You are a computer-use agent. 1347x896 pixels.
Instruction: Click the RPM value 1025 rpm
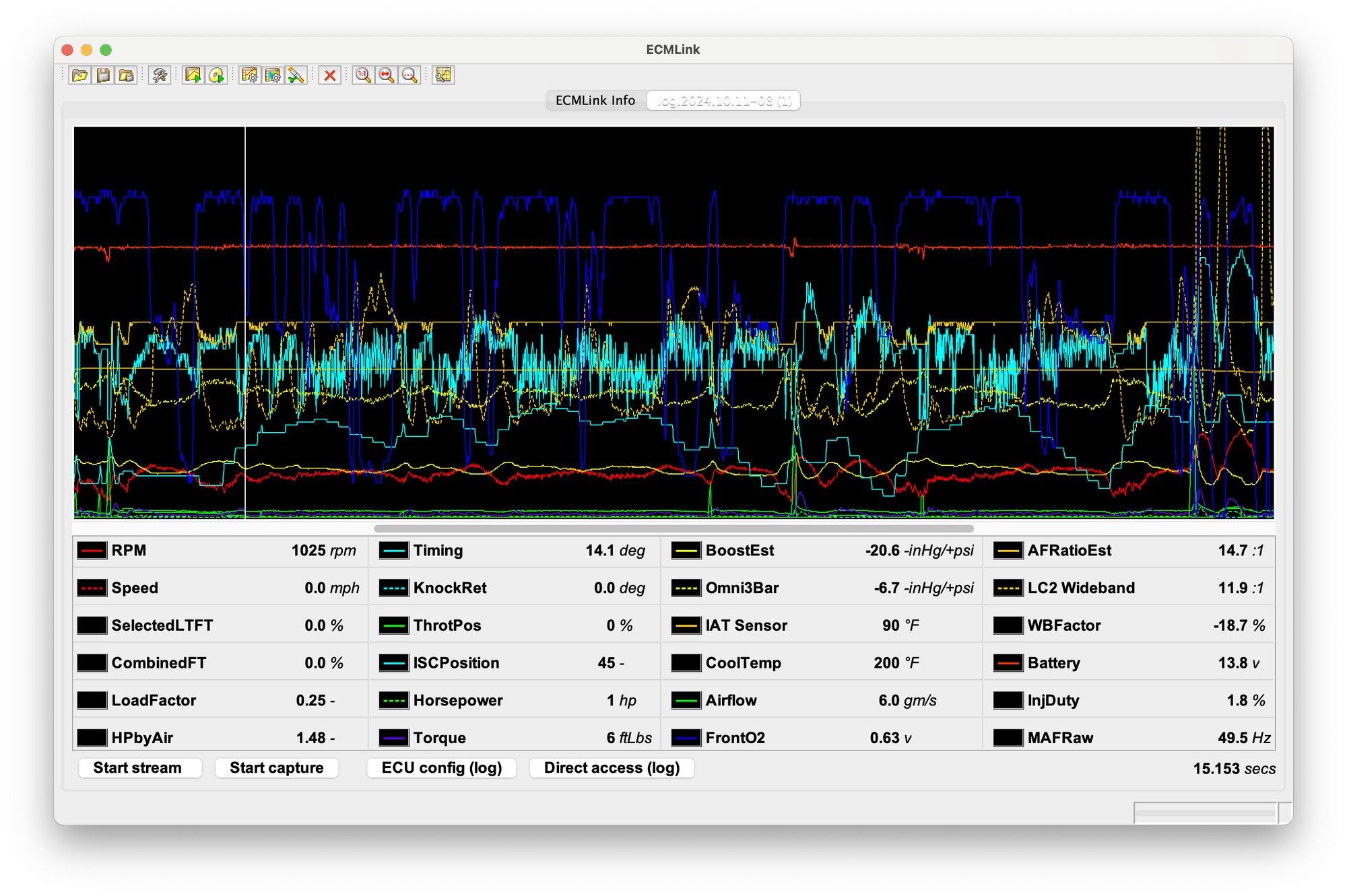323,551
